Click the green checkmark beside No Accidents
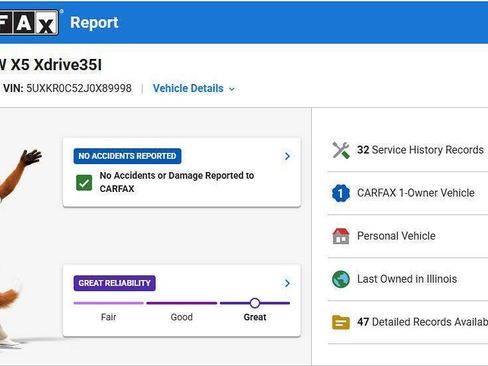The image size is (488, 366). click(x=84, y=182)
